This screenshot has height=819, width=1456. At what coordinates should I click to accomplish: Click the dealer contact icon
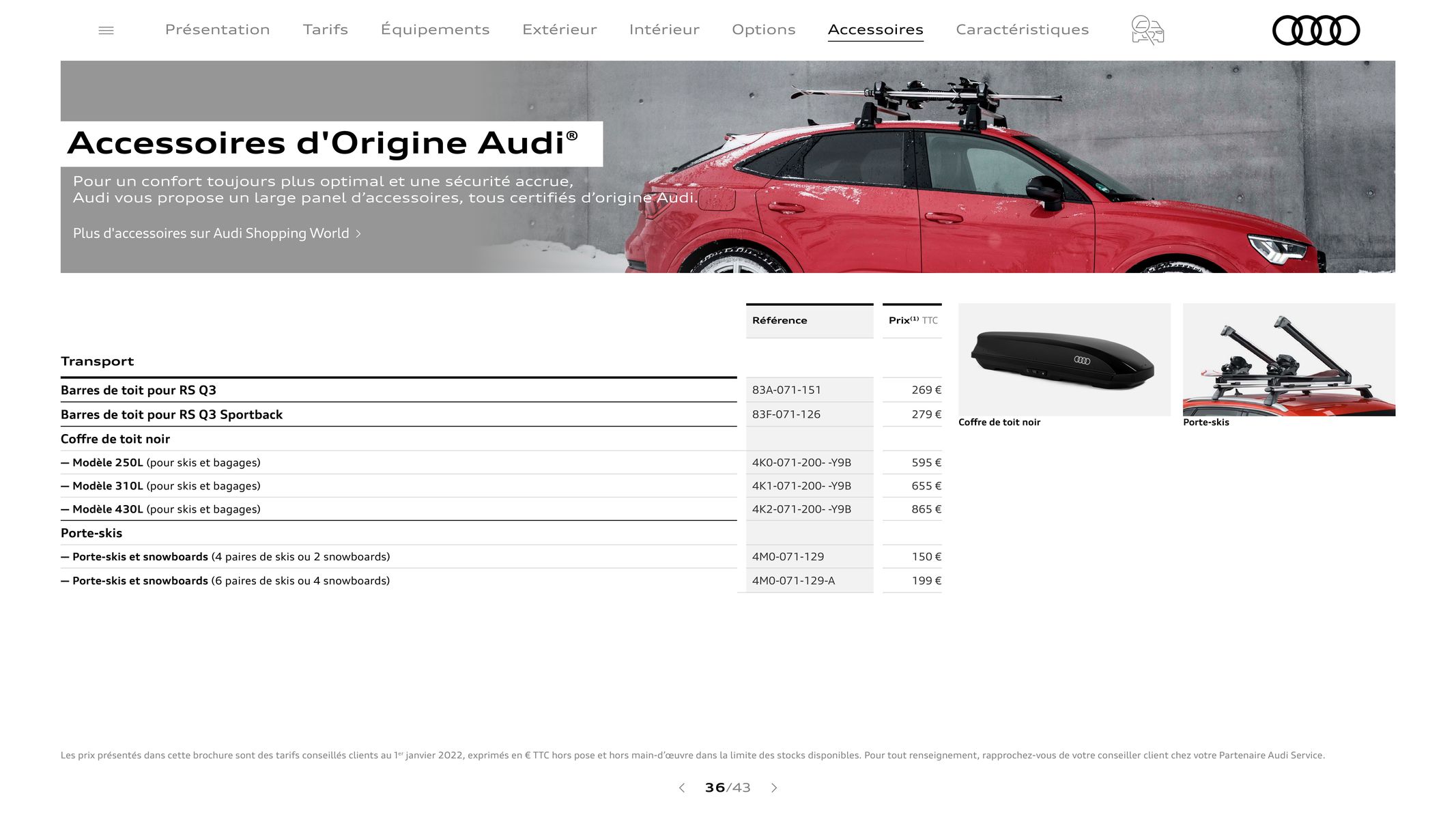1147,30
